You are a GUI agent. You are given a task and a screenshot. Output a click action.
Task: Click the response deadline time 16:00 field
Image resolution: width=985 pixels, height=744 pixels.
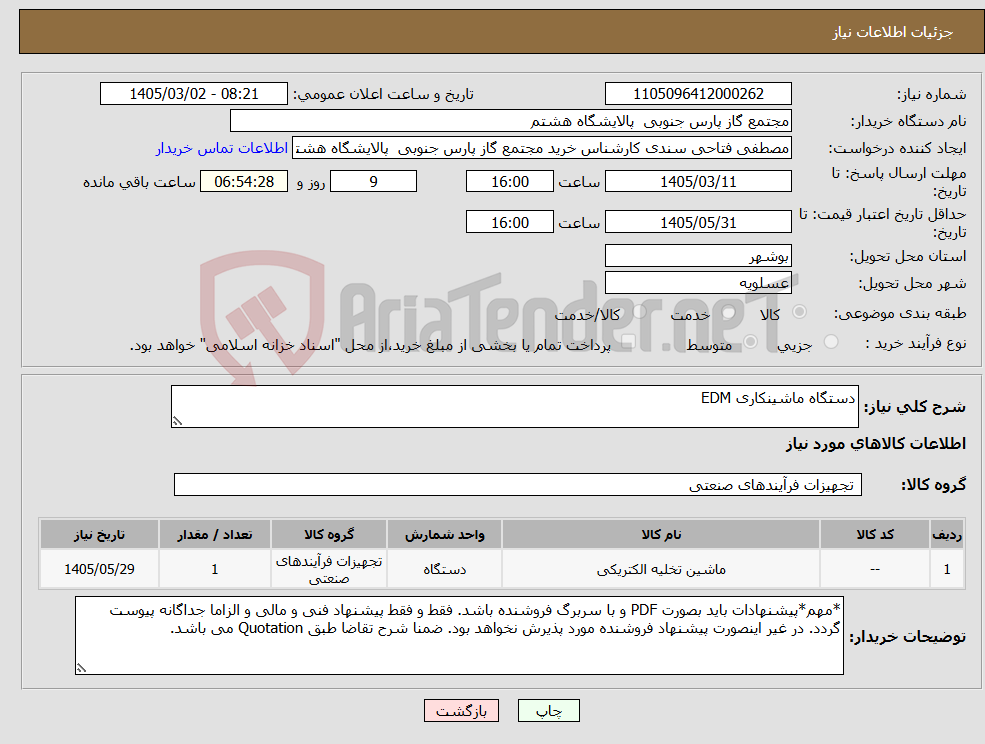click(509, 182)
